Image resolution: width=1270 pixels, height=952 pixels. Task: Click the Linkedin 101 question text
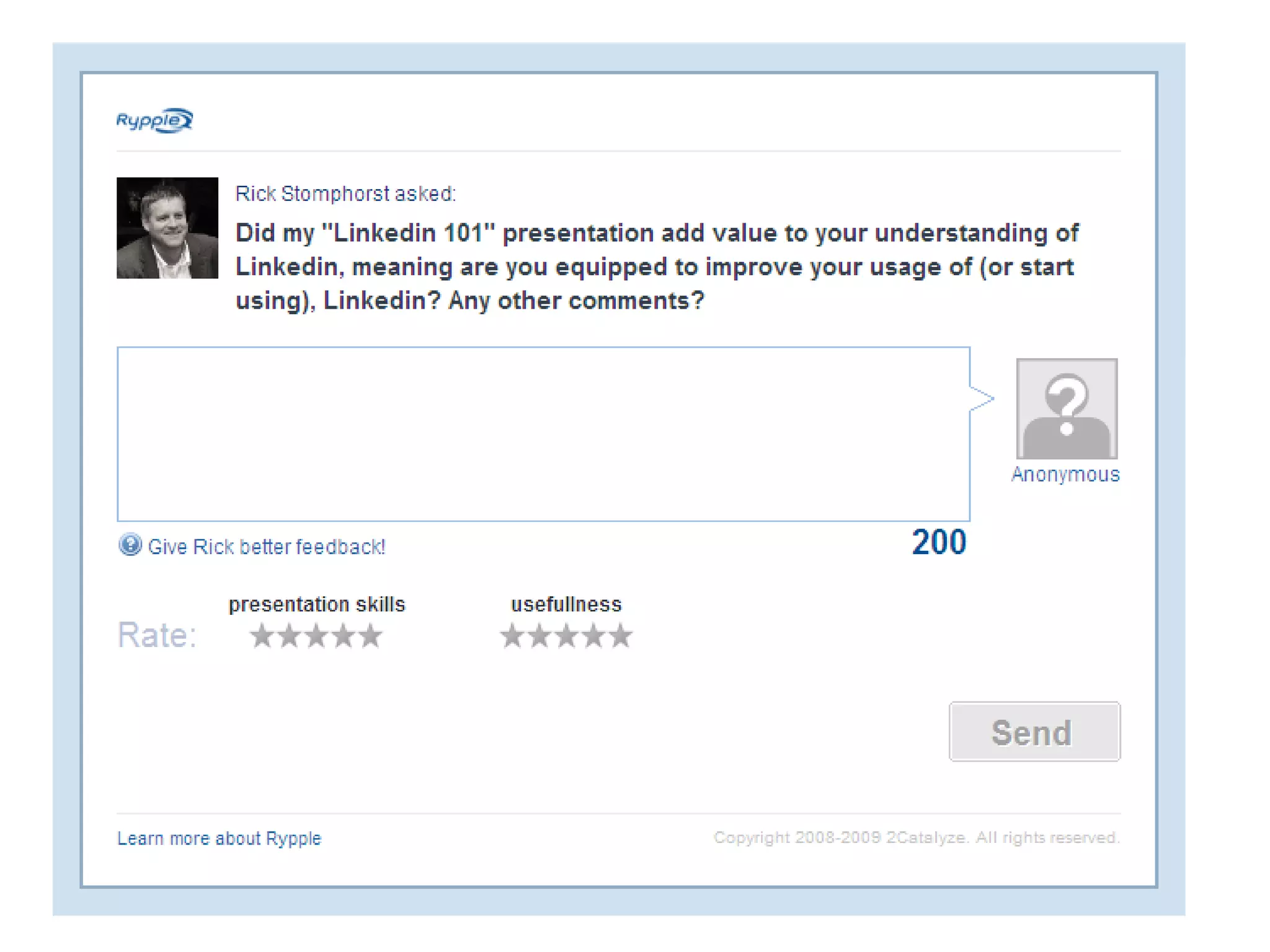click(657, 267)
